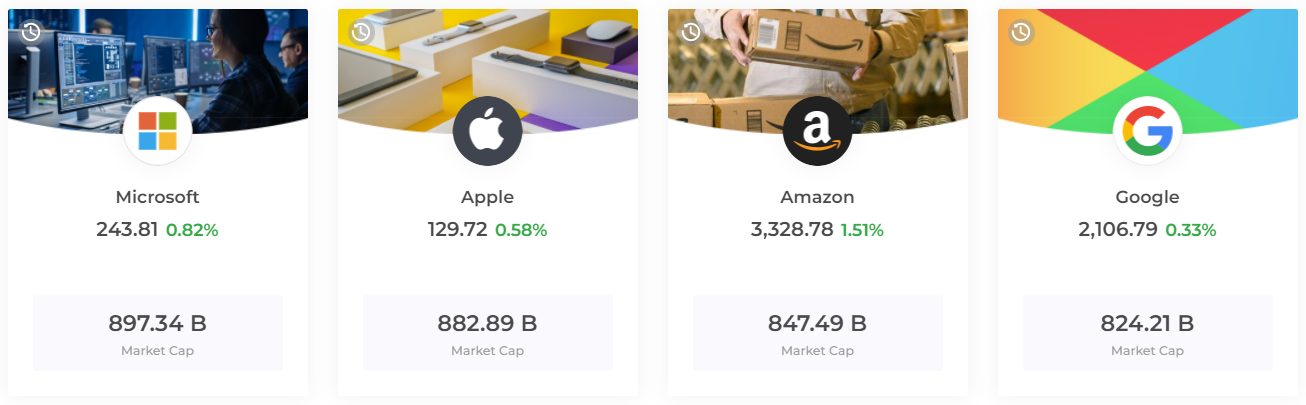Click the Google G logo
Image resolution: width=1306 pixels, height=405 pixels.
(1148, 131)
